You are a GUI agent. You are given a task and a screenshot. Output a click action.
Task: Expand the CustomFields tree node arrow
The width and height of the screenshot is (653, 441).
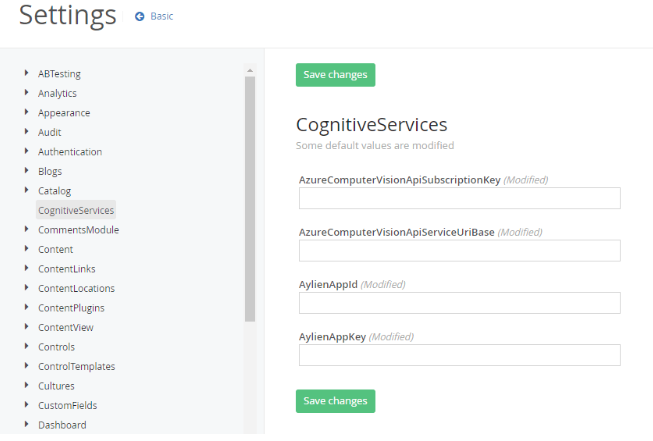[27, 404]
